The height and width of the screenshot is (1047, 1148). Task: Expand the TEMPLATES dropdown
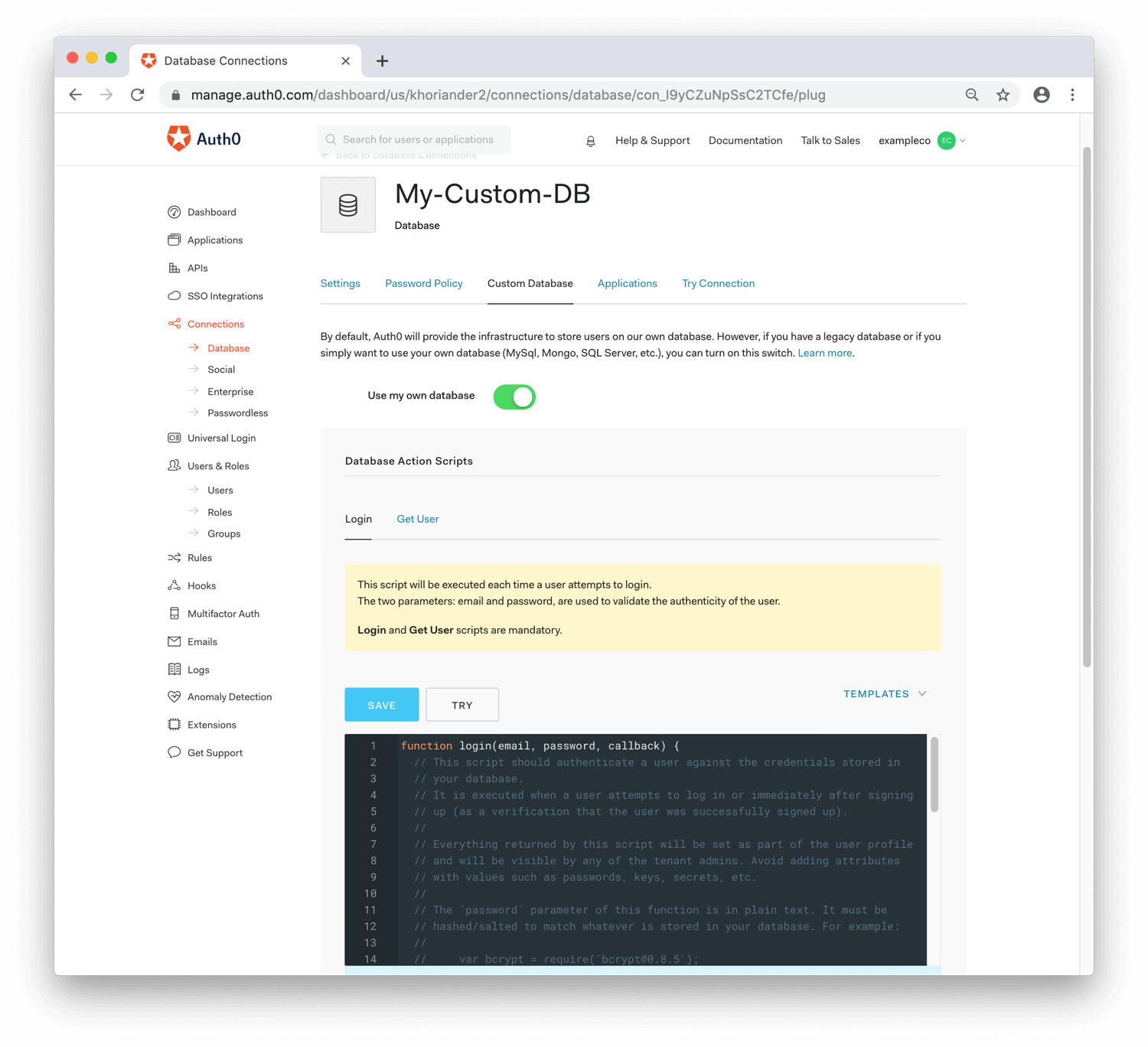pyautogui.click(x=885, y=693)
